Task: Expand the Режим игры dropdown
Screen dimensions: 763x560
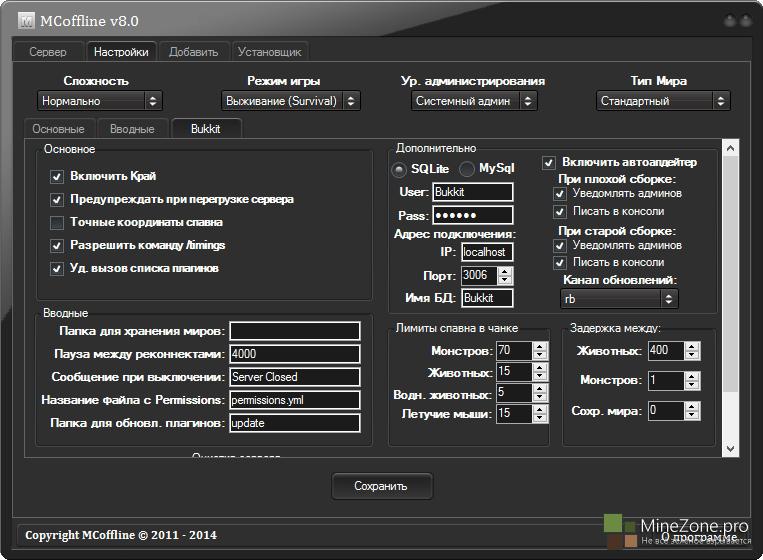Action: point(291,101)
